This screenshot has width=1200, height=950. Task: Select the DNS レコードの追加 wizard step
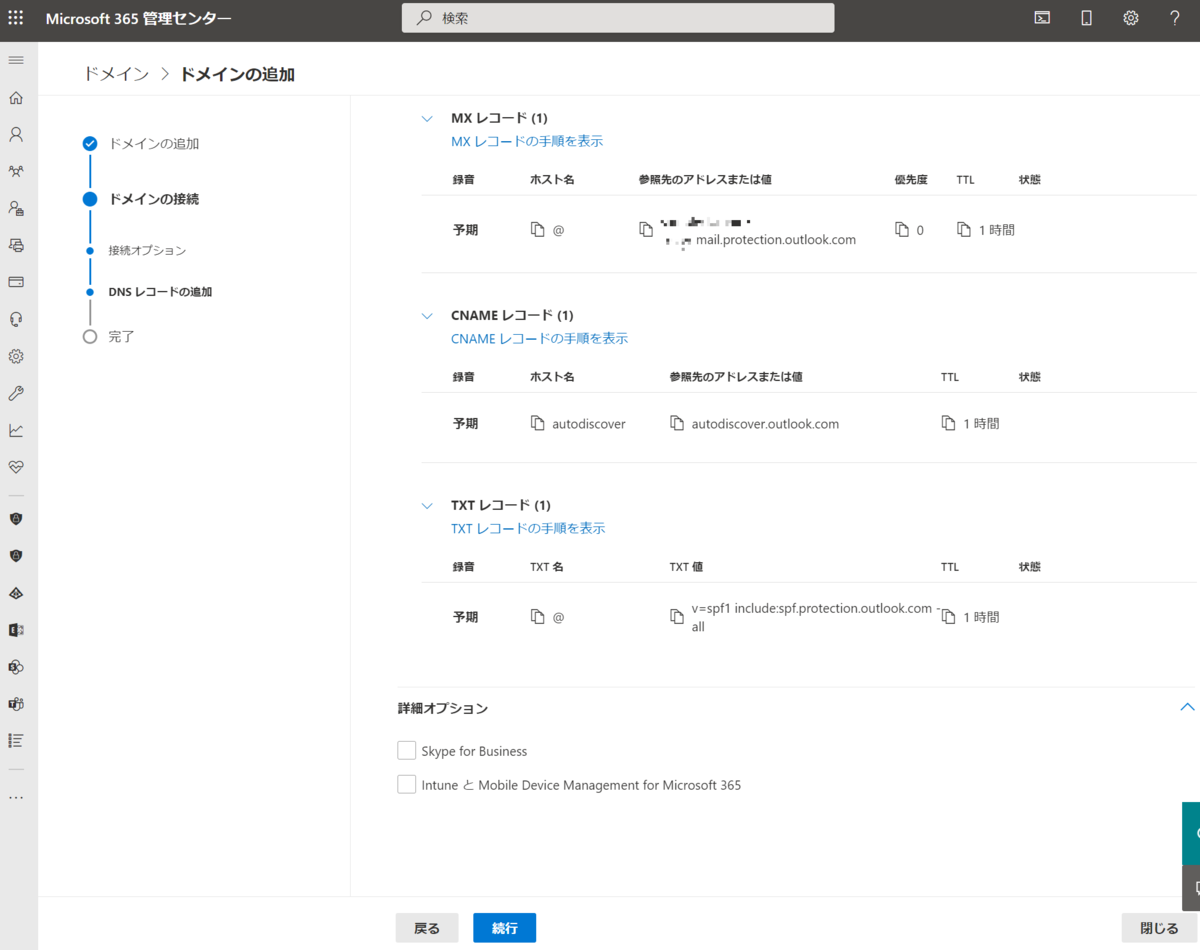coord(160,292)
